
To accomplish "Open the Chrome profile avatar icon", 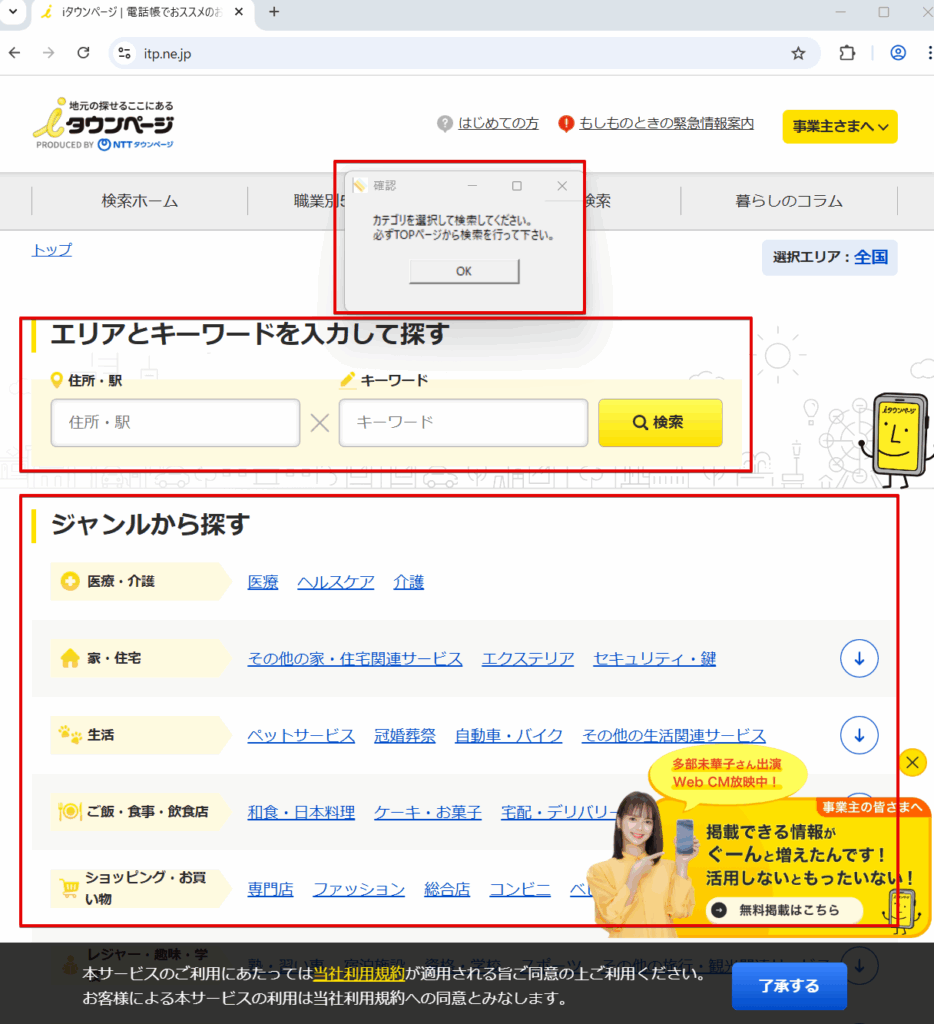I will tap(898, 53).
